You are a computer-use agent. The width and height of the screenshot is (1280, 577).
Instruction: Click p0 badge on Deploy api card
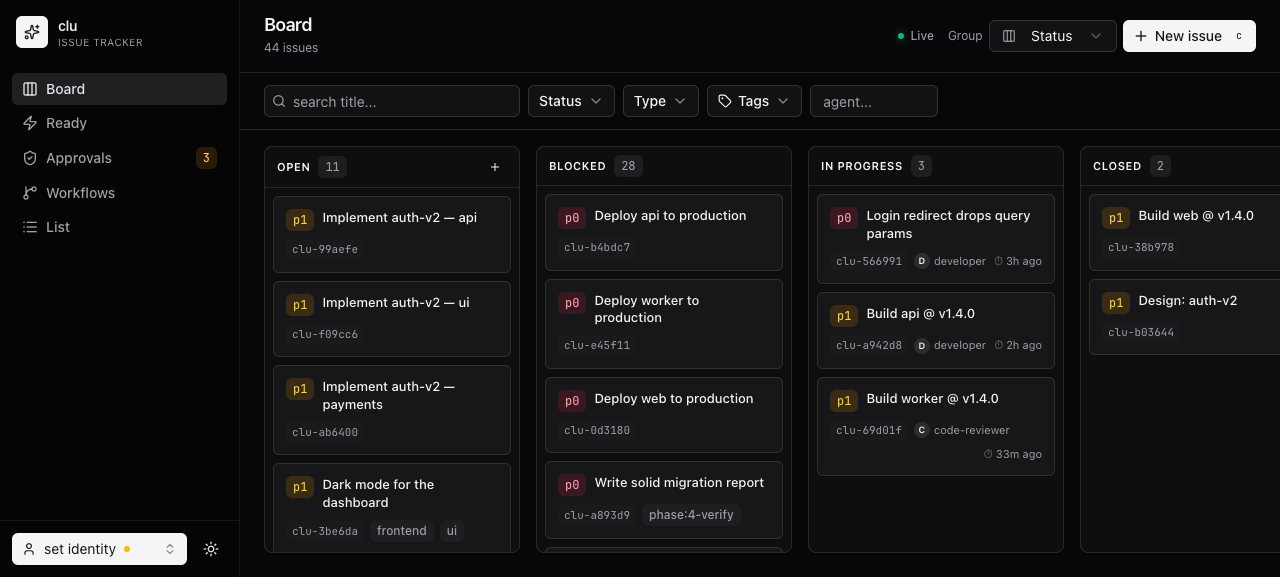point(572,217)
